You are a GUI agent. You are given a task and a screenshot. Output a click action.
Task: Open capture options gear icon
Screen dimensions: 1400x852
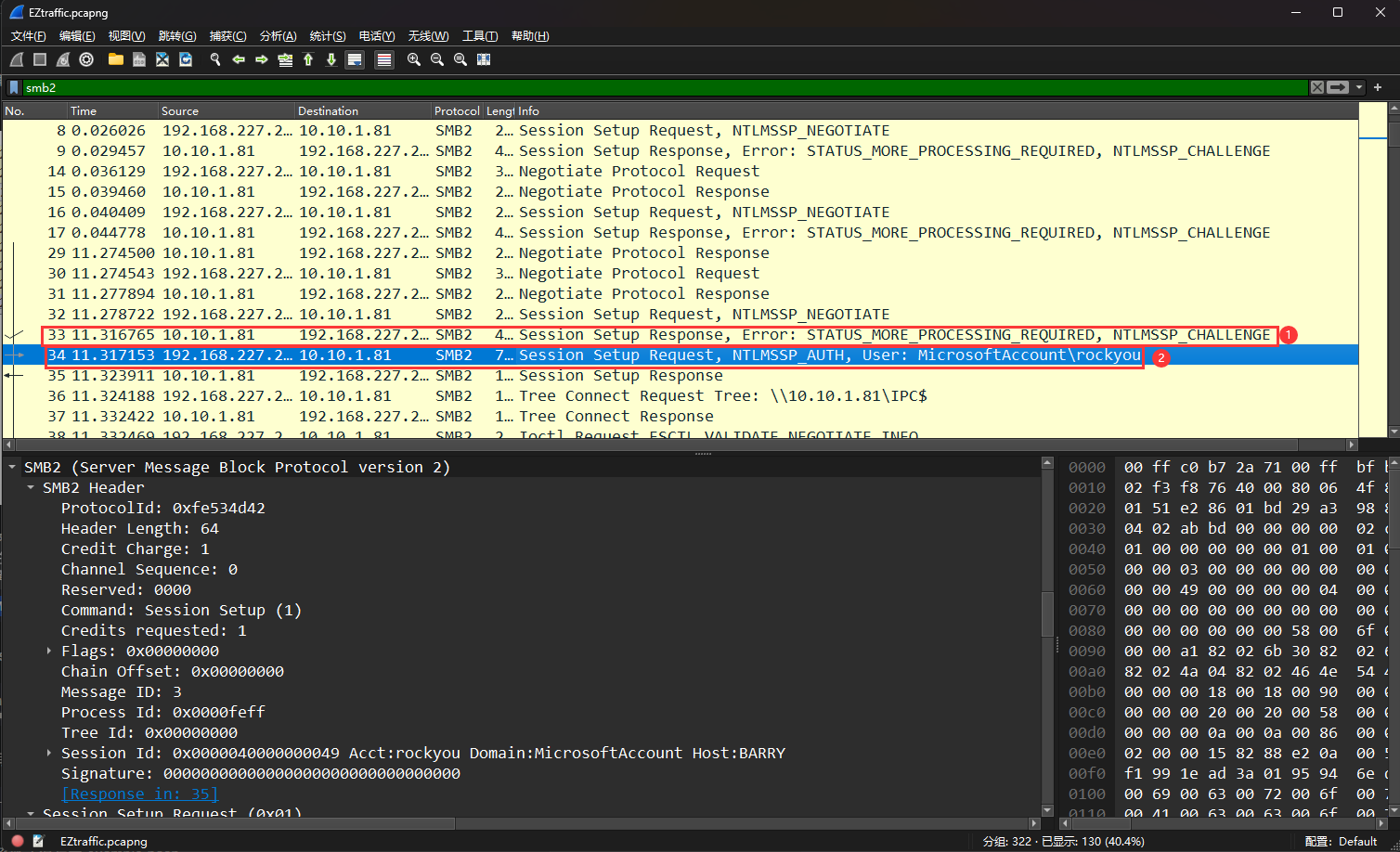click(x=86, y=59)
